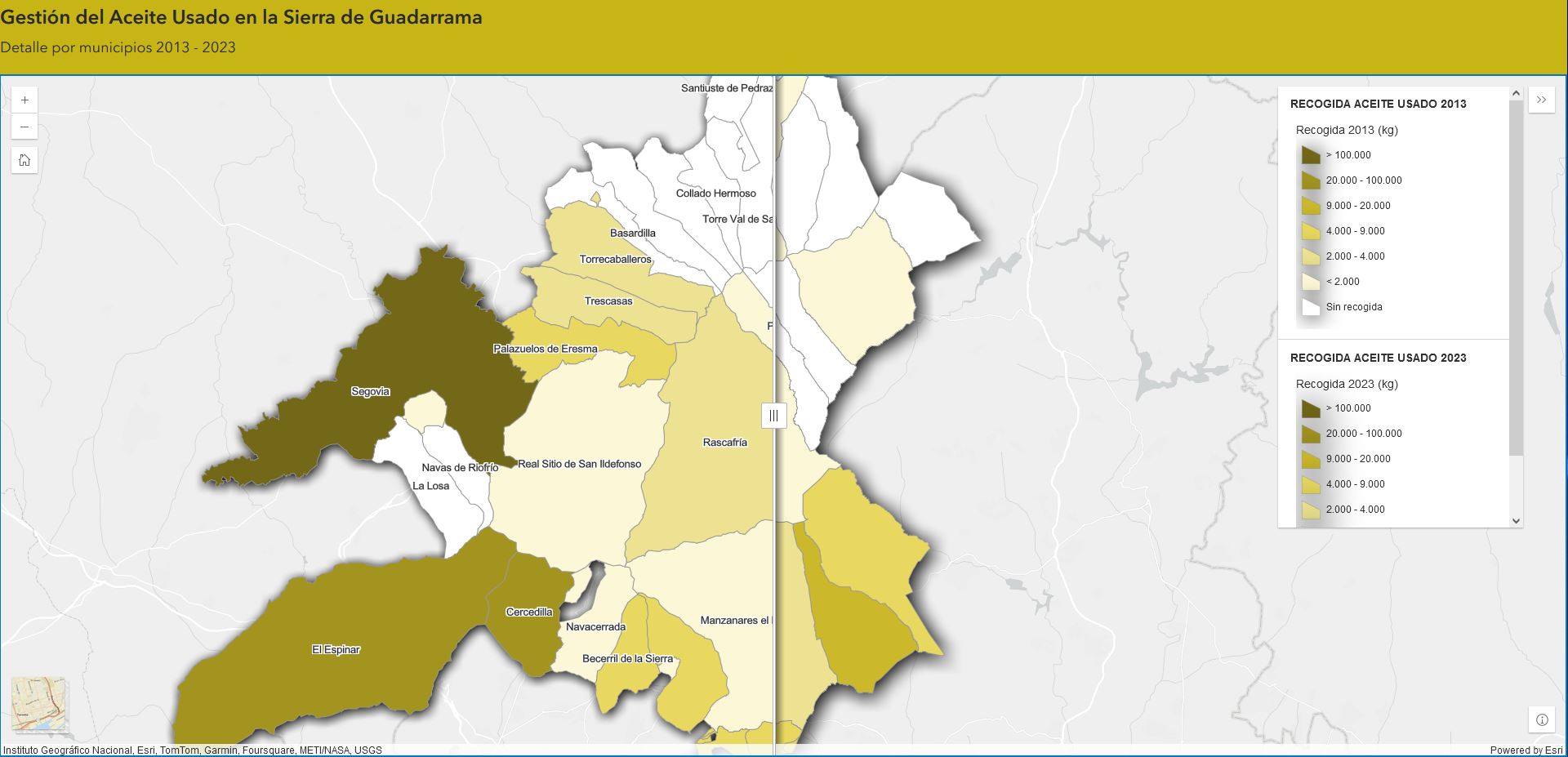Click the swipe divider handle

pos(773,415)
